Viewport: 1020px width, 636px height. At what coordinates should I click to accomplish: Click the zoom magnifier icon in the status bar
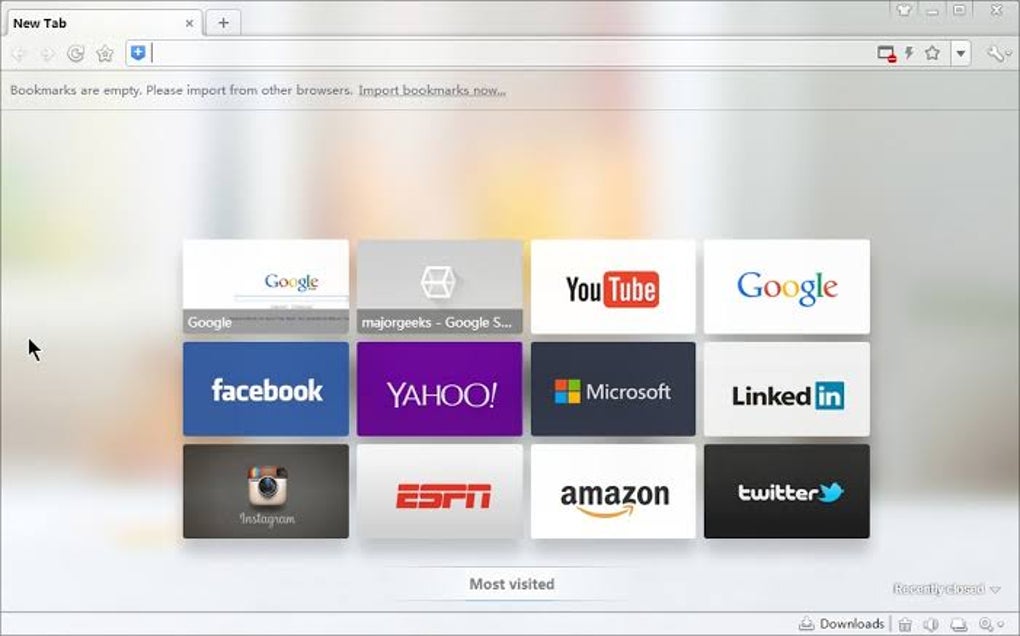point(986,625)
